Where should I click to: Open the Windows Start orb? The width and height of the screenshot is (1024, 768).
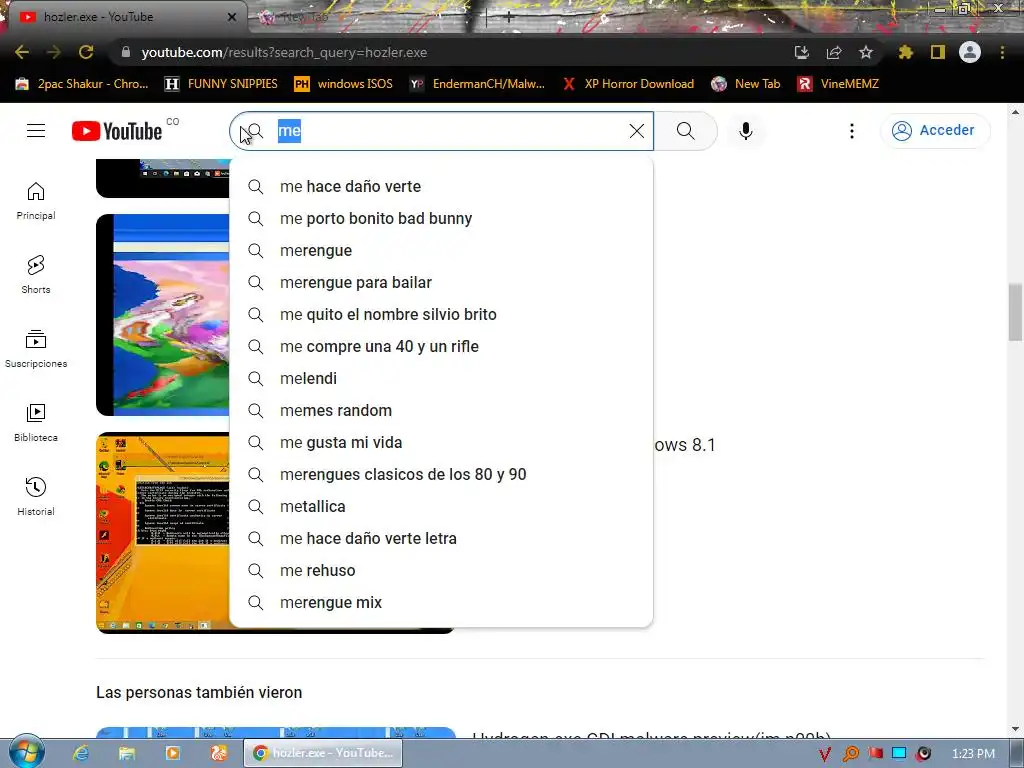click(x=26, y=752)
